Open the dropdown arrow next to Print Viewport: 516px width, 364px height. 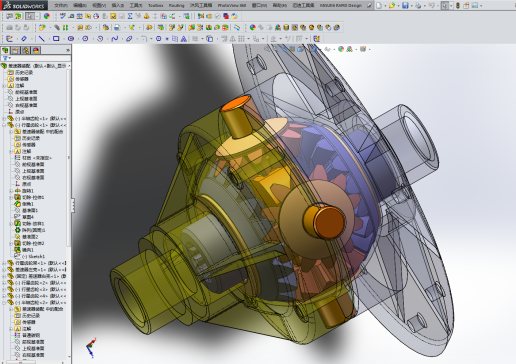click(424, 6)
